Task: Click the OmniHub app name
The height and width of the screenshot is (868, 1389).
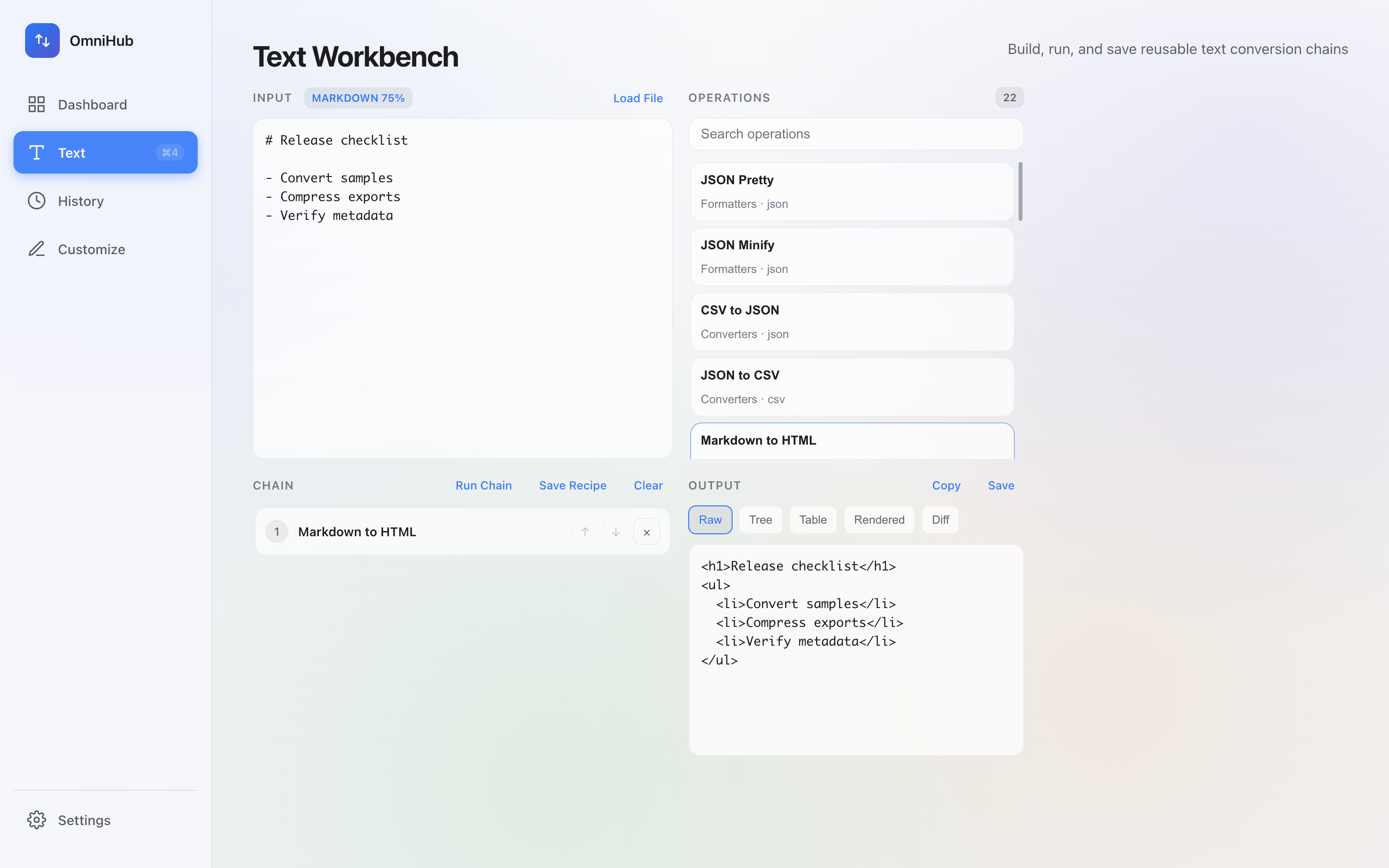Action: [x=102, y=41]
